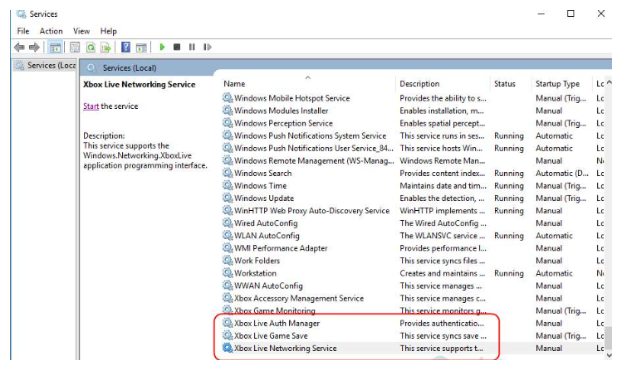Image resolution: width=627 pixels, height=374 pixels.
Task: Toggle the Show/Hide Console Tree icon
Action: click(55, 48)
